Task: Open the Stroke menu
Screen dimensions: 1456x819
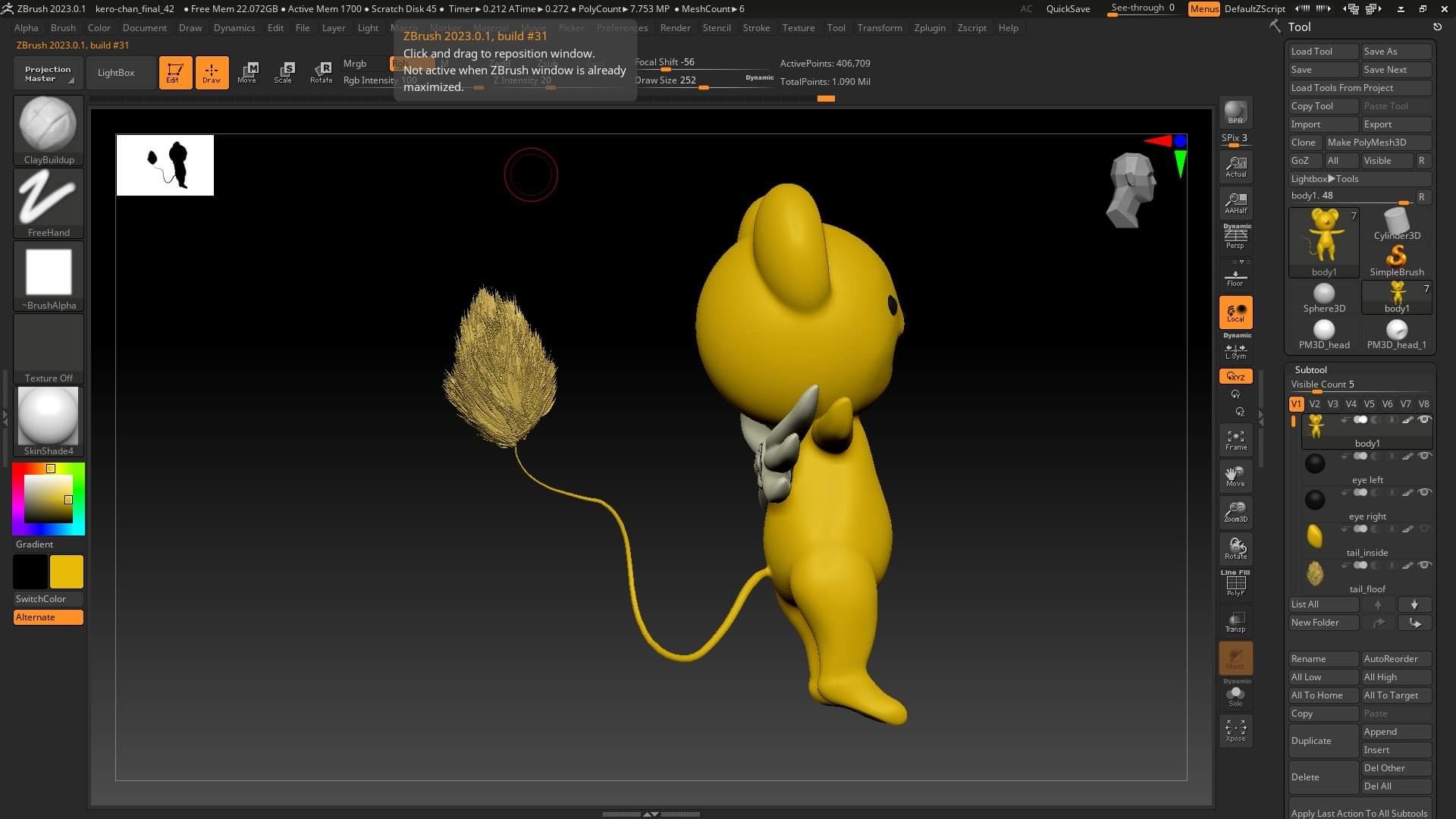Action: click(755, 28)
